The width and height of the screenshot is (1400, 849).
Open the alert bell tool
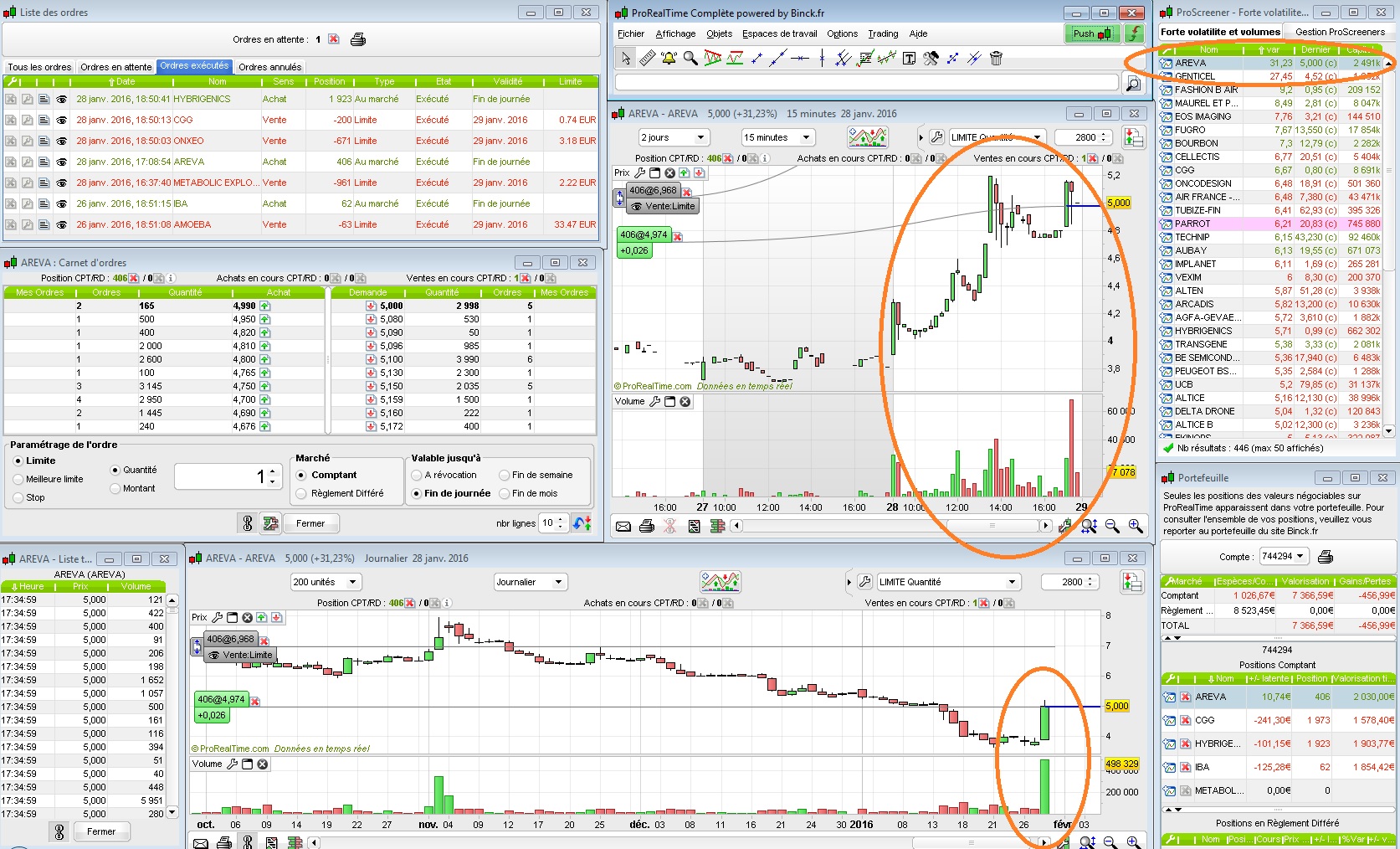669,58
